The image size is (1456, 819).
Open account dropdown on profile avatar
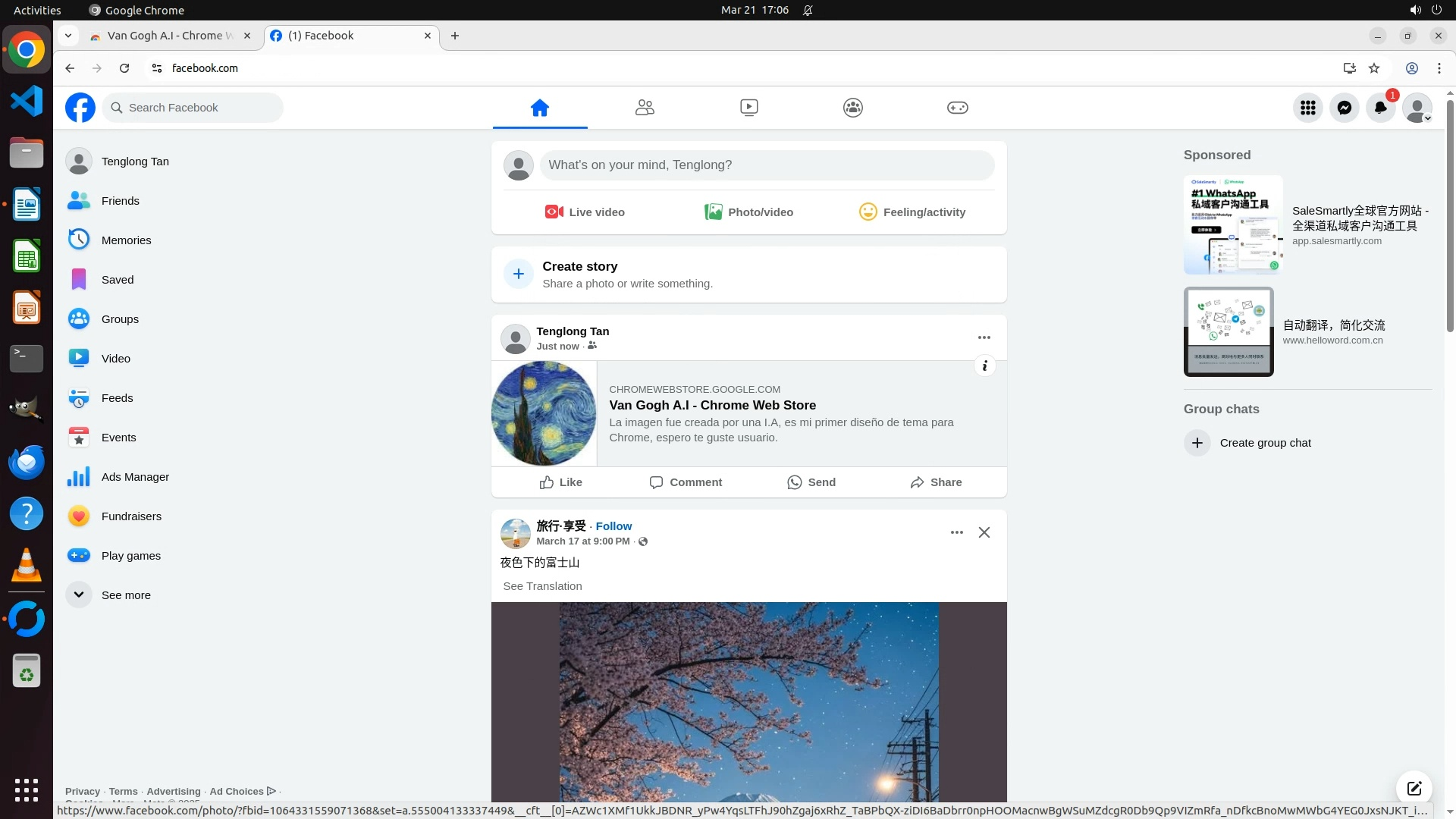coord(1417,108)
